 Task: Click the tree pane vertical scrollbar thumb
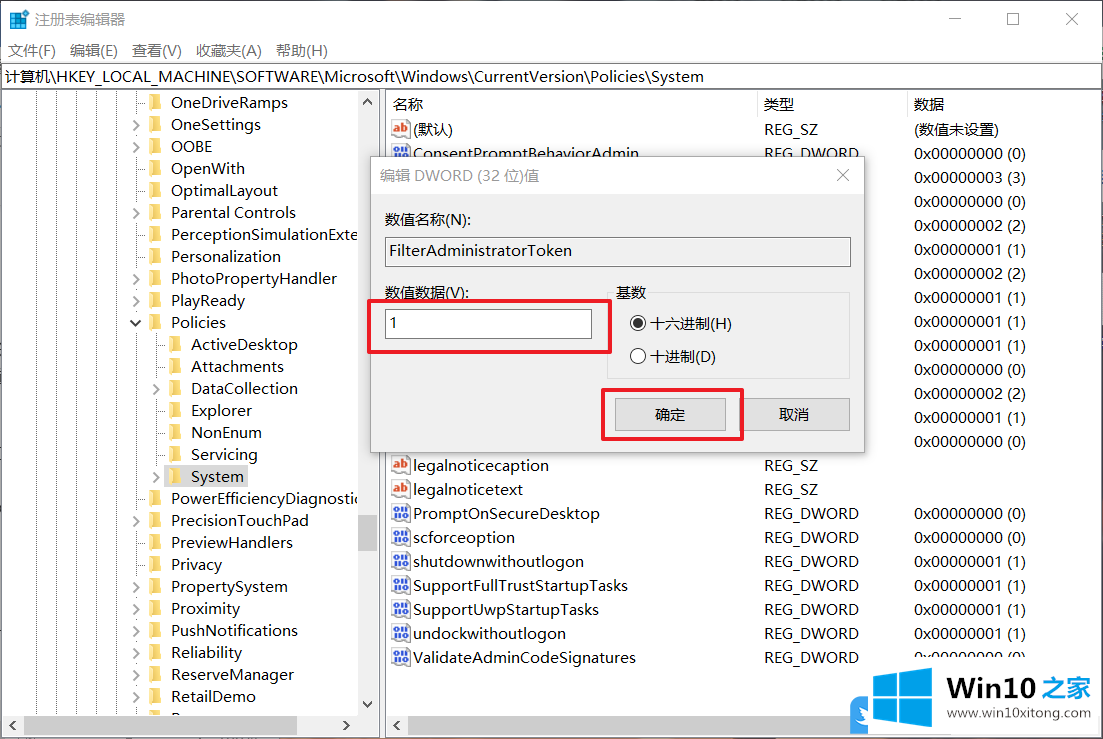(367, 532)
